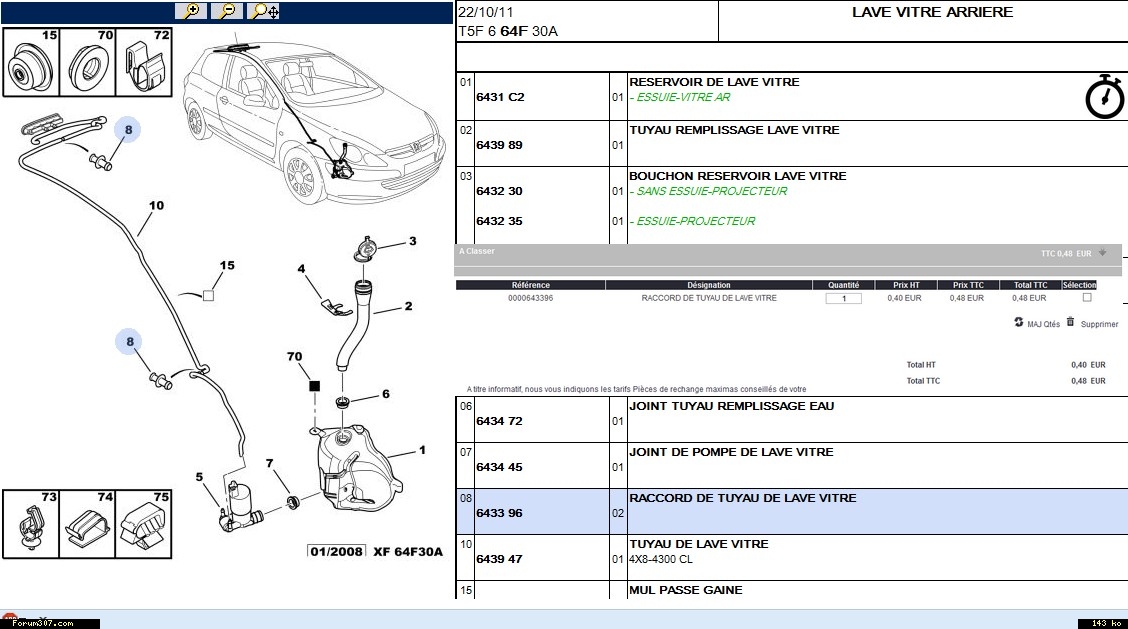Click the pump callout number 5
Image resolution: width=1128 pixels, height=629 pixels.
[x=200, y=477]
